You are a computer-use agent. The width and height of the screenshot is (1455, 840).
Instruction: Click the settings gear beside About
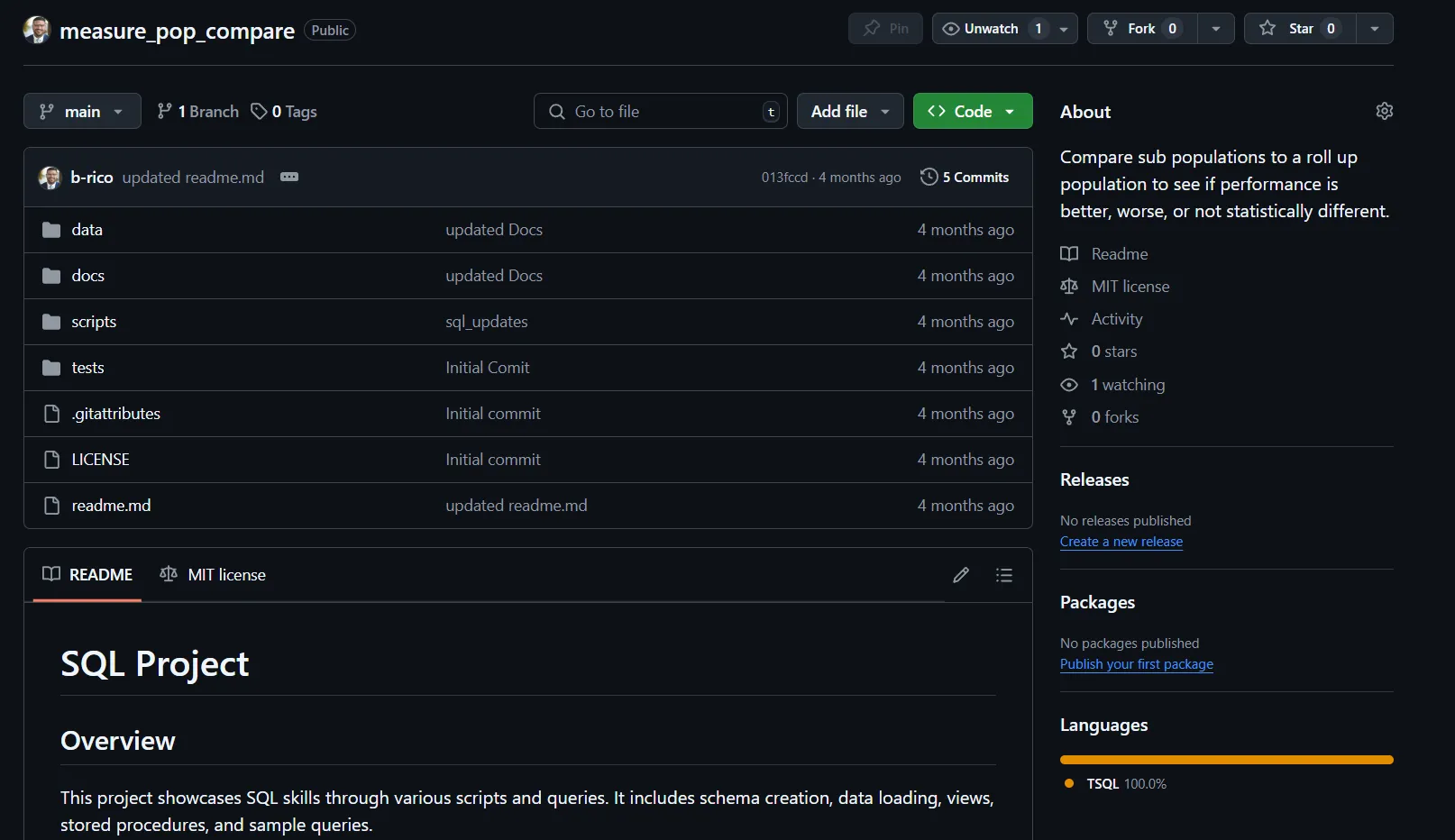click(x=1384, y=111)
